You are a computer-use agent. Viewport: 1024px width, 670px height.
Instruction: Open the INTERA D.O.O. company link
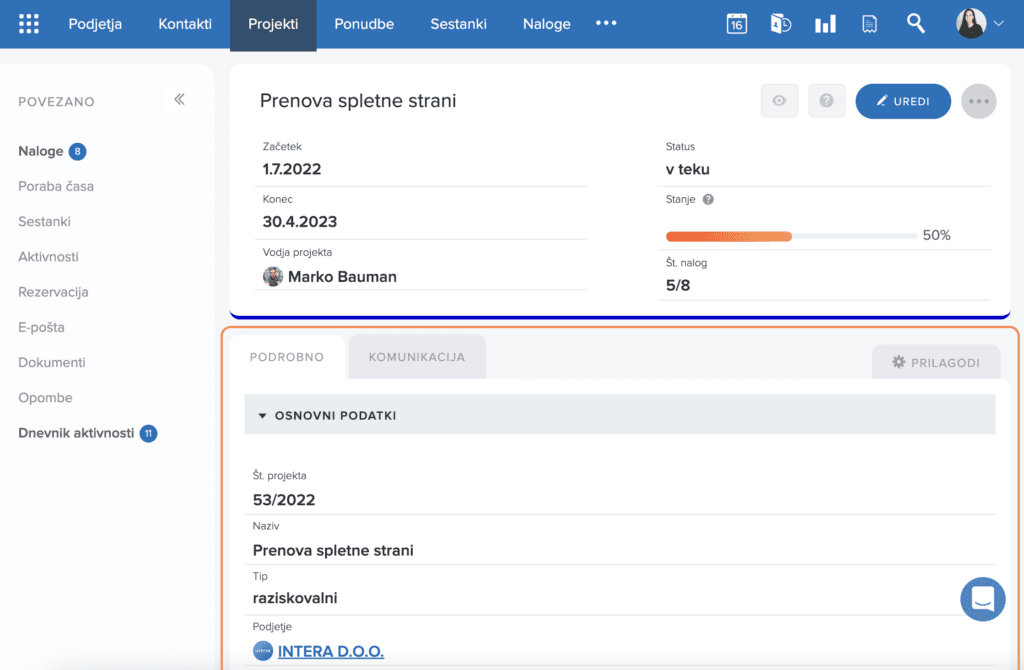(331, 651)
